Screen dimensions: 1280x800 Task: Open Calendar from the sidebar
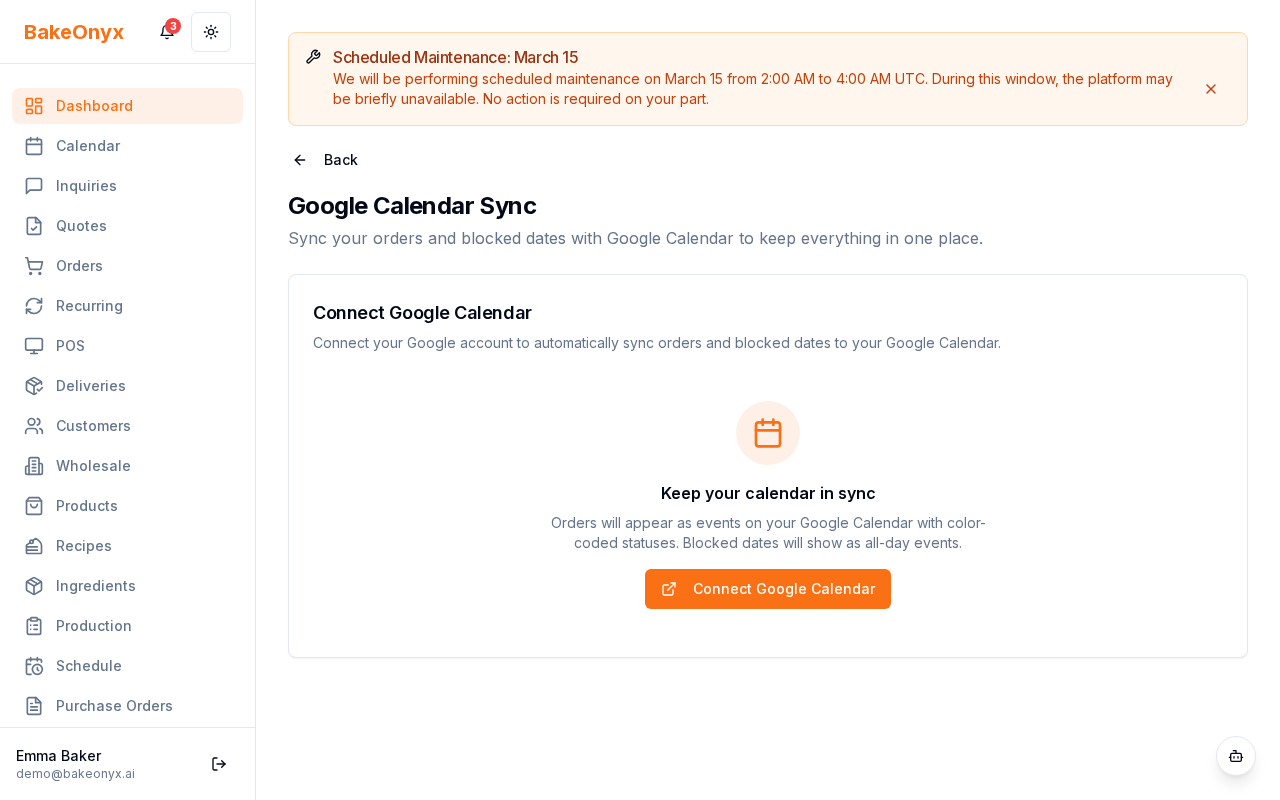pyautogui.click(x=88, y=146)
